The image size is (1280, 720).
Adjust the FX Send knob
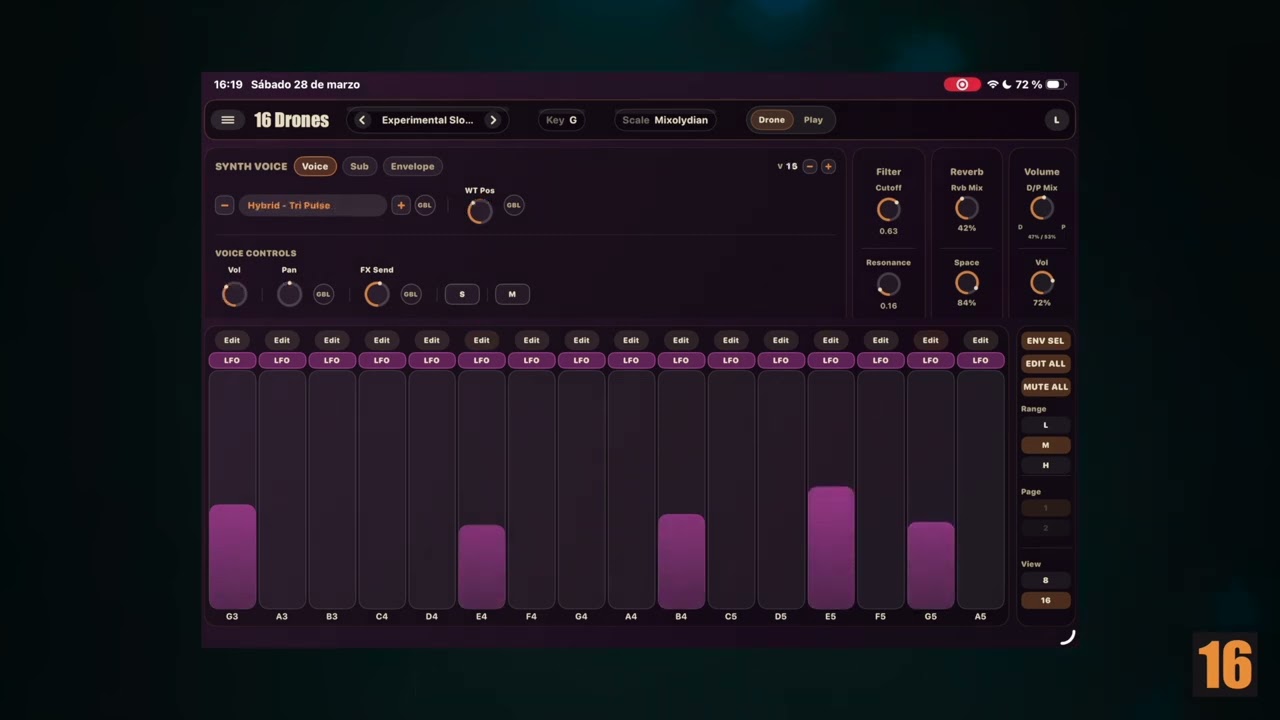tap(376, 294)
